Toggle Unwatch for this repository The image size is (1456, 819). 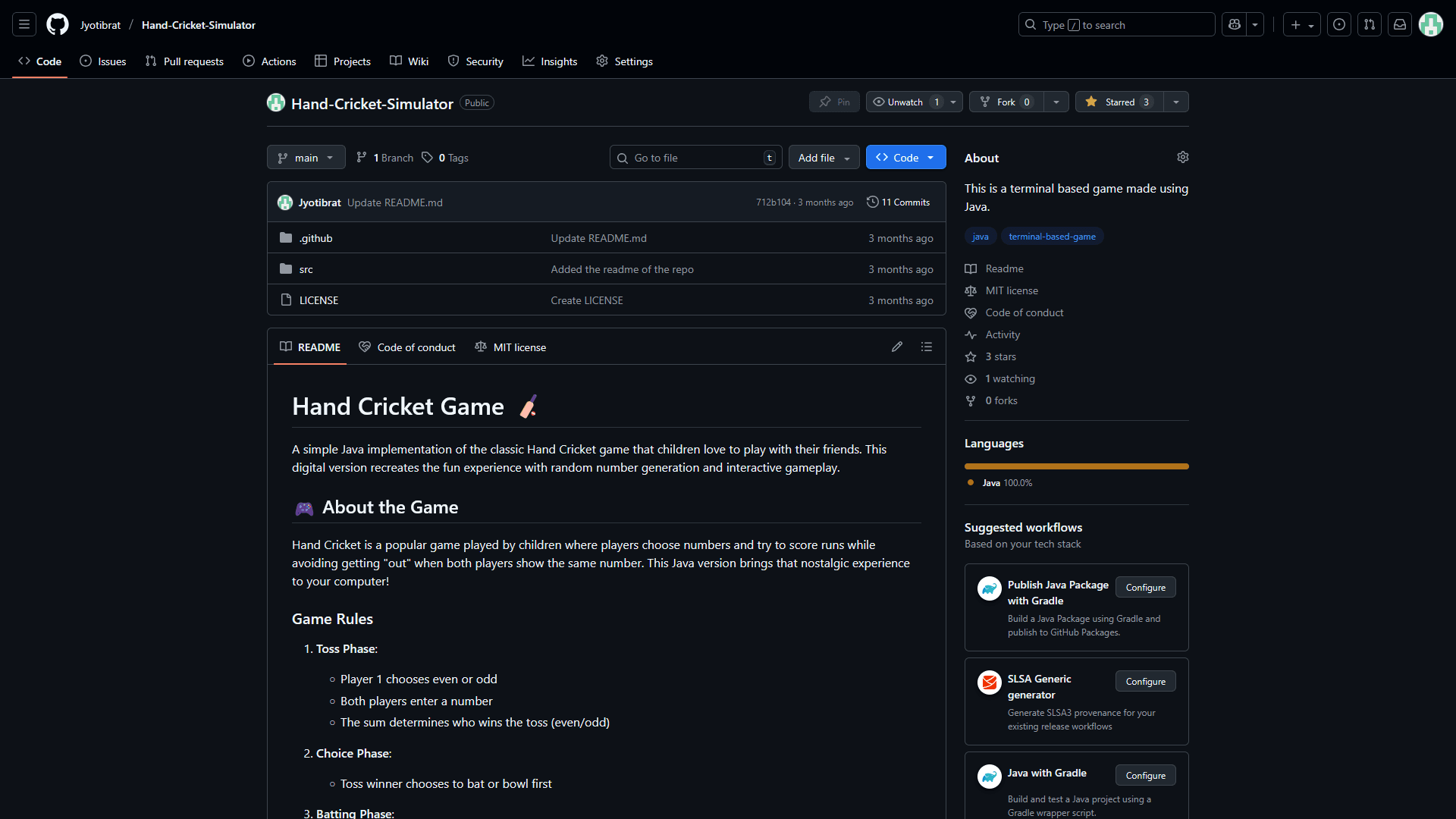(x=905, y=102)
